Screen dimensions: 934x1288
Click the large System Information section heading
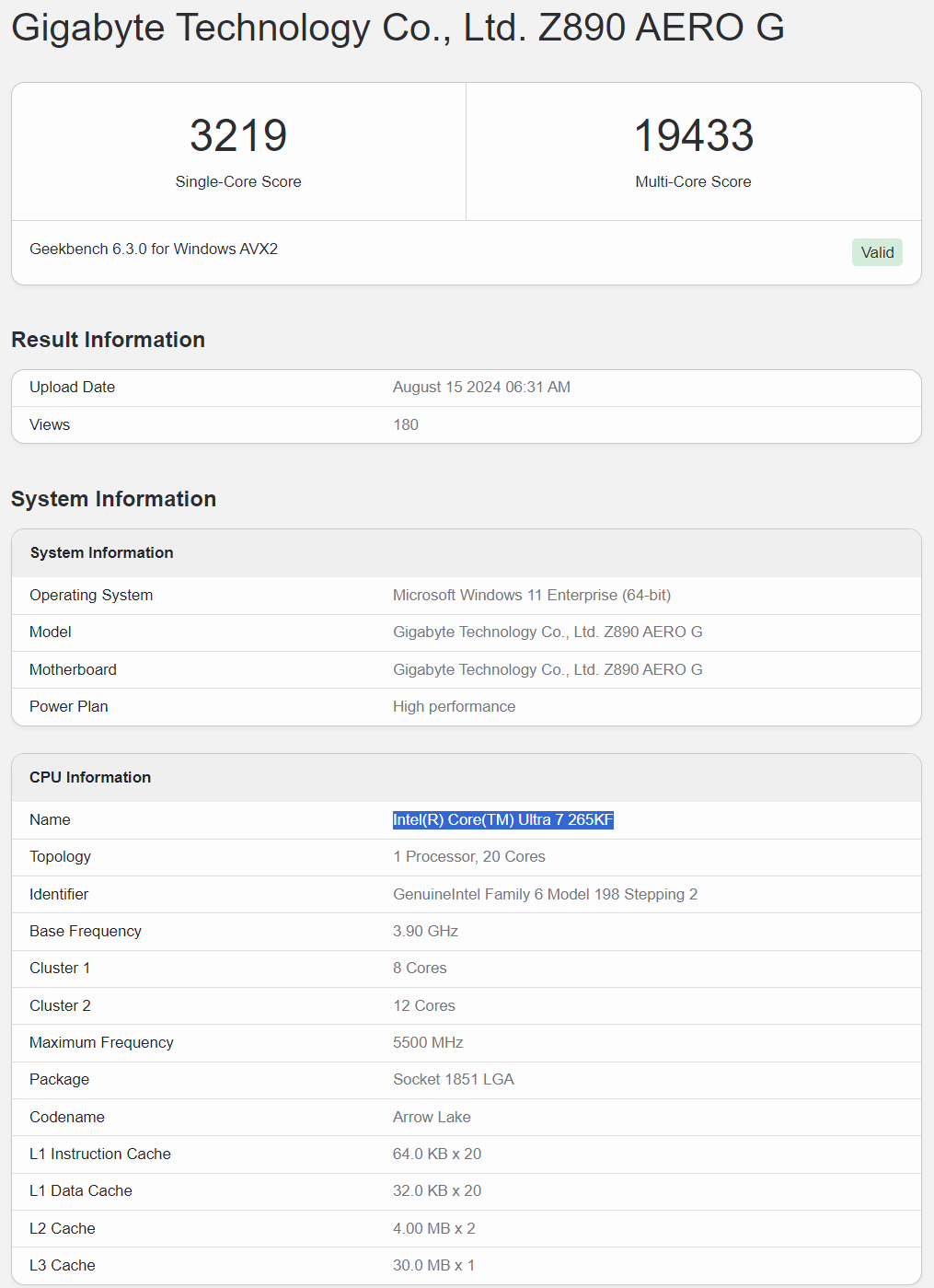point(113,499)
